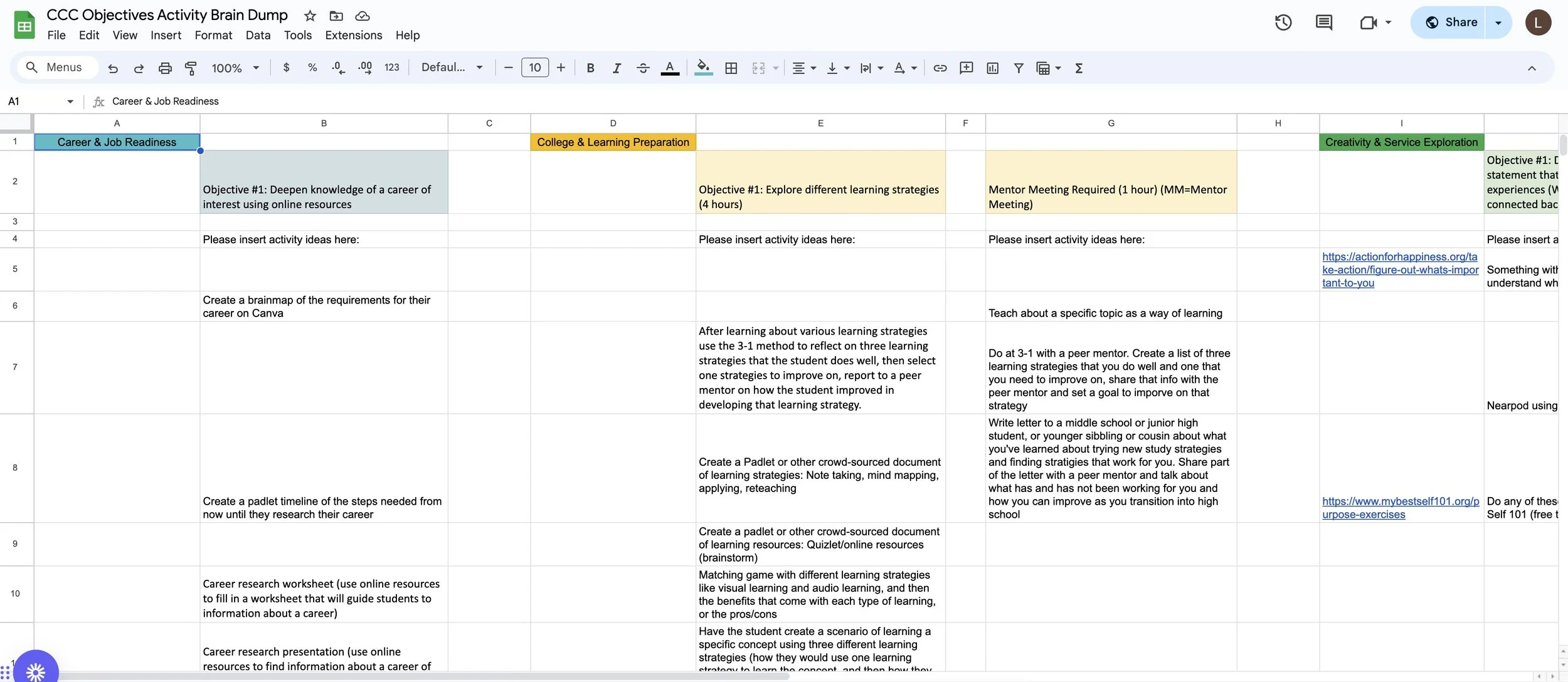Decrease the font size
The image size is (1568, 682).
(508, 68)
